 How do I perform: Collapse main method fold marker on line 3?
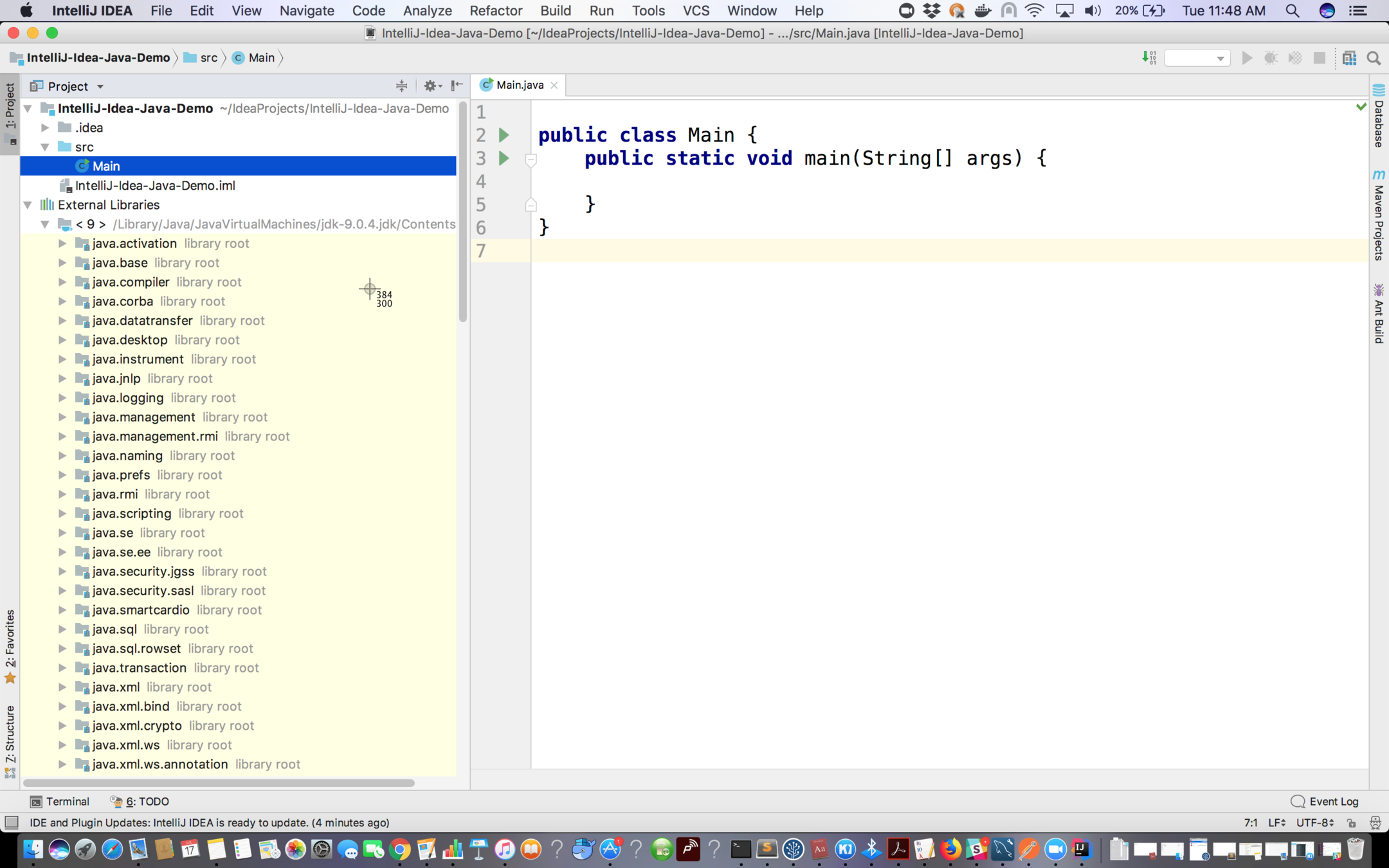(531, 159)
